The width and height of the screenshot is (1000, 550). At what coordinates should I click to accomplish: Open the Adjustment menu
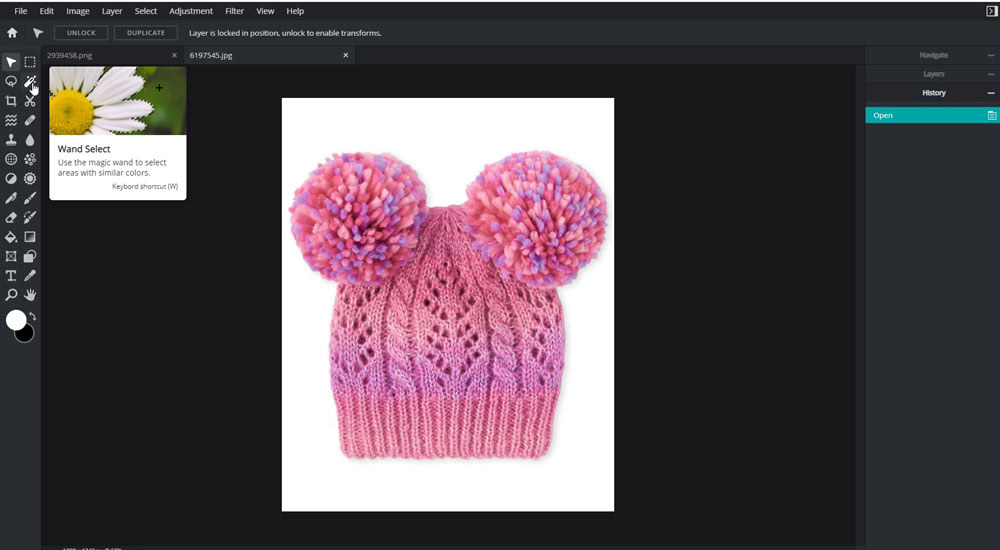pos(191,11)
